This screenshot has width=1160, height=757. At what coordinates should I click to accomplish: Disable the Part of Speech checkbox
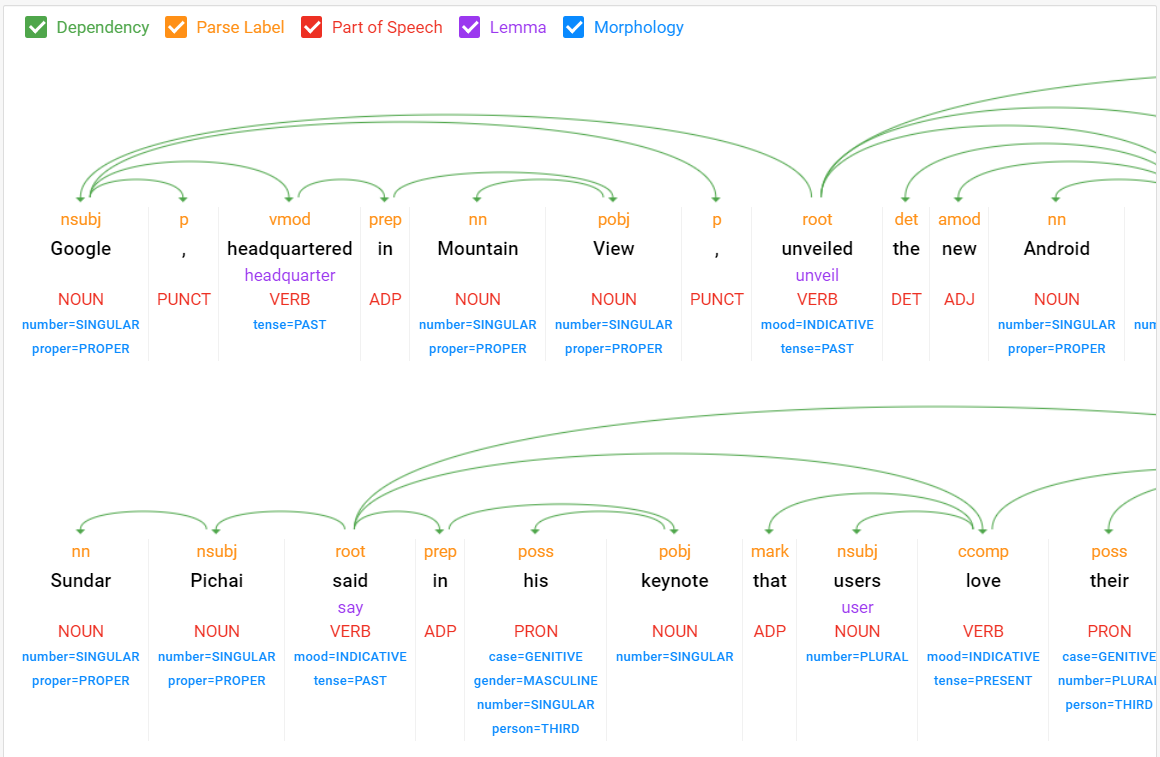click(x=311, y=27)
